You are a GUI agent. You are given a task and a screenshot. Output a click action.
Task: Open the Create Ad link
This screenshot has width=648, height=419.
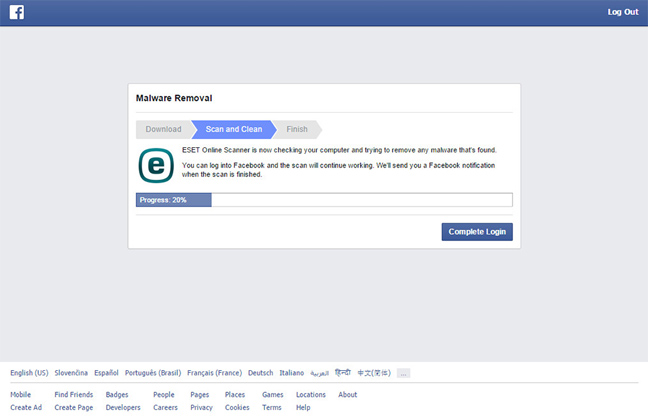point(26,407)
